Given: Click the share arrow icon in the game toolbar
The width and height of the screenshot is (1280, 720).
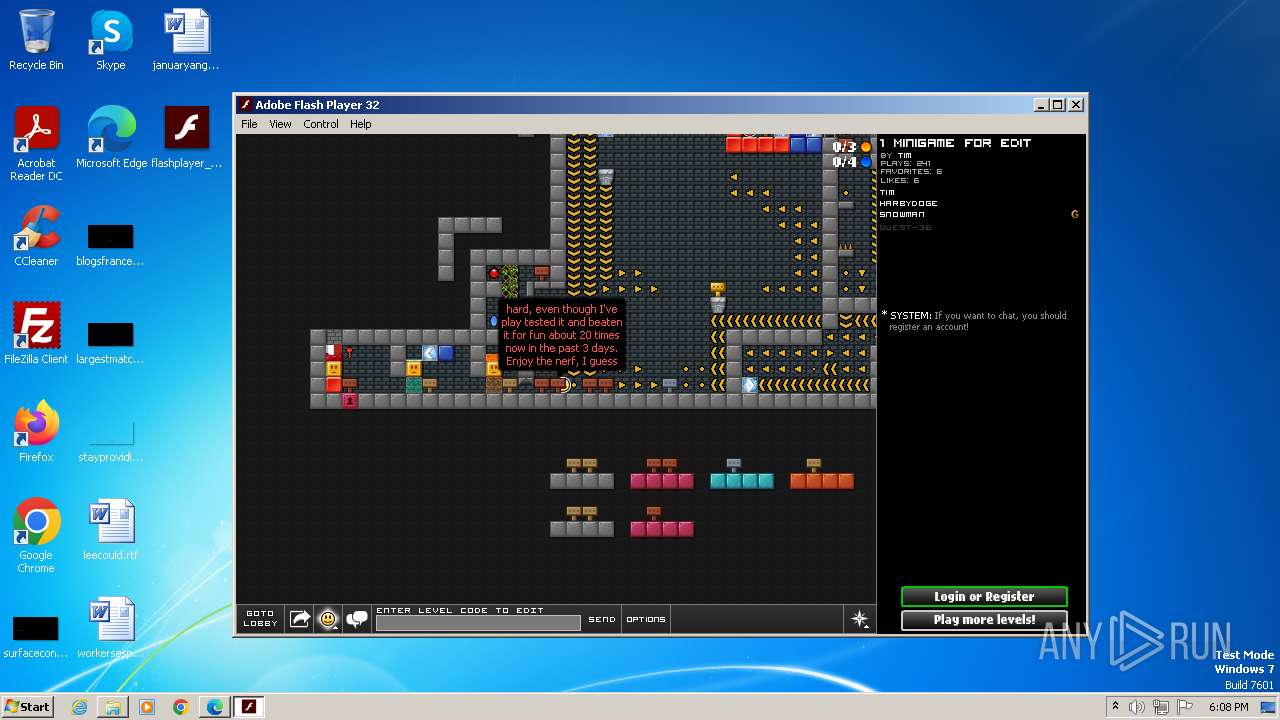Looking at the screenshot, I should coord(300,619).
